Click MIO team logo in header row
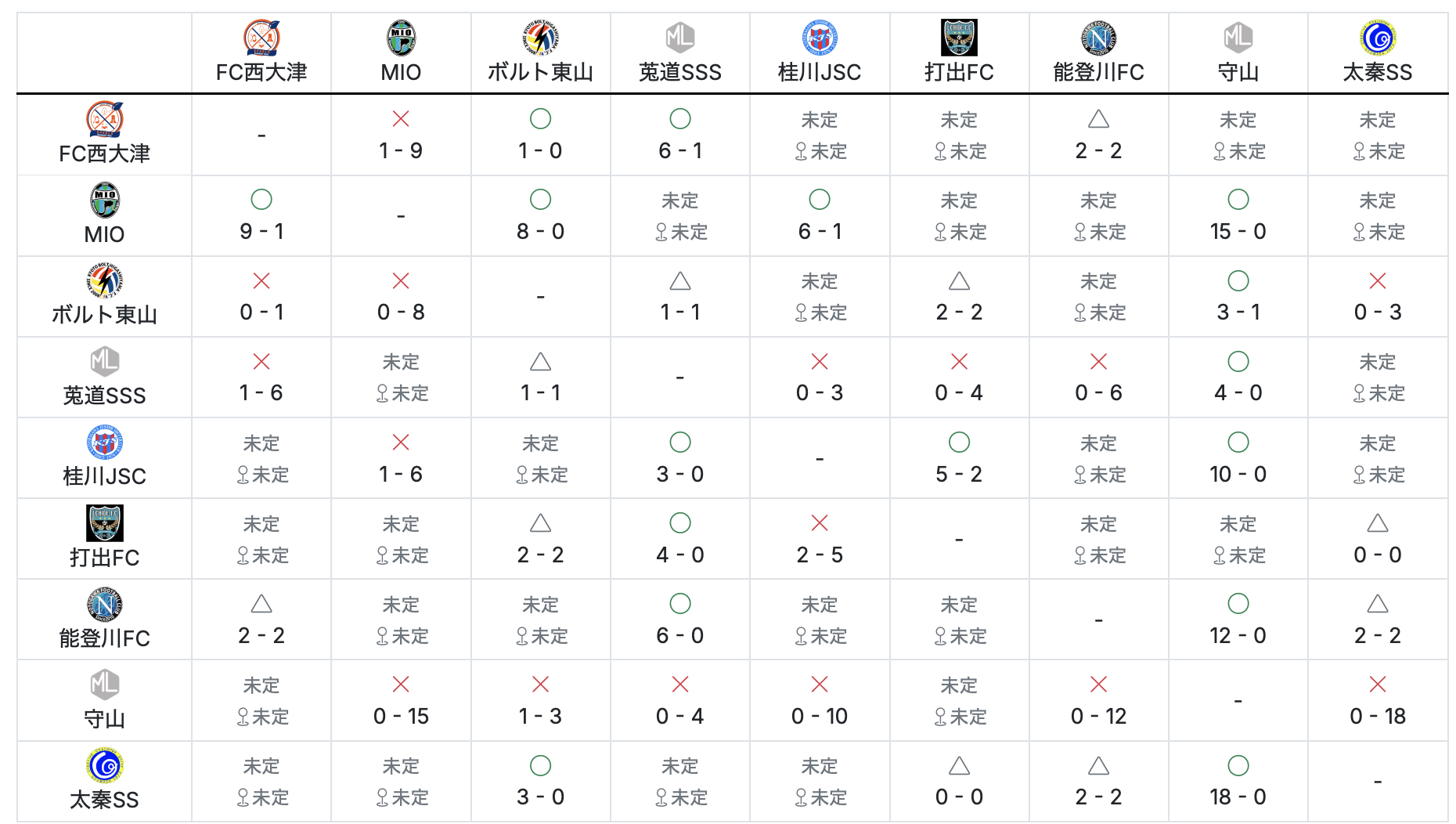Screen dimensions: 1456x824 [x=401, y=38]
